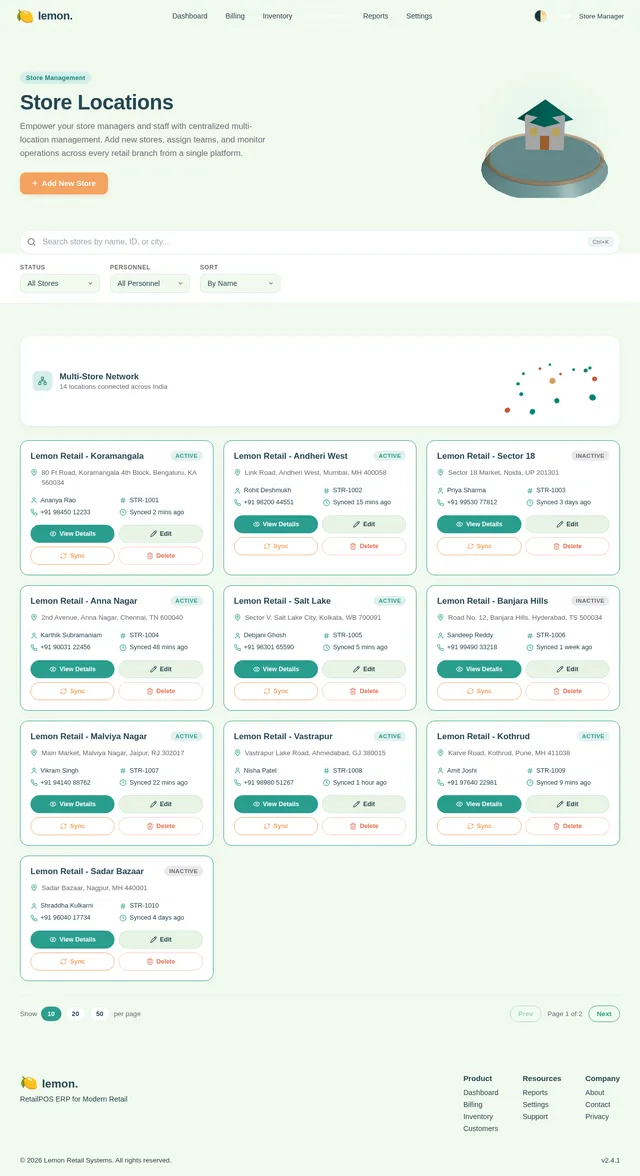Click phone icon next to +91 98450 12233
This screenshot has height=1176, width=640.
pyautogui.click(x=34, y=512)
